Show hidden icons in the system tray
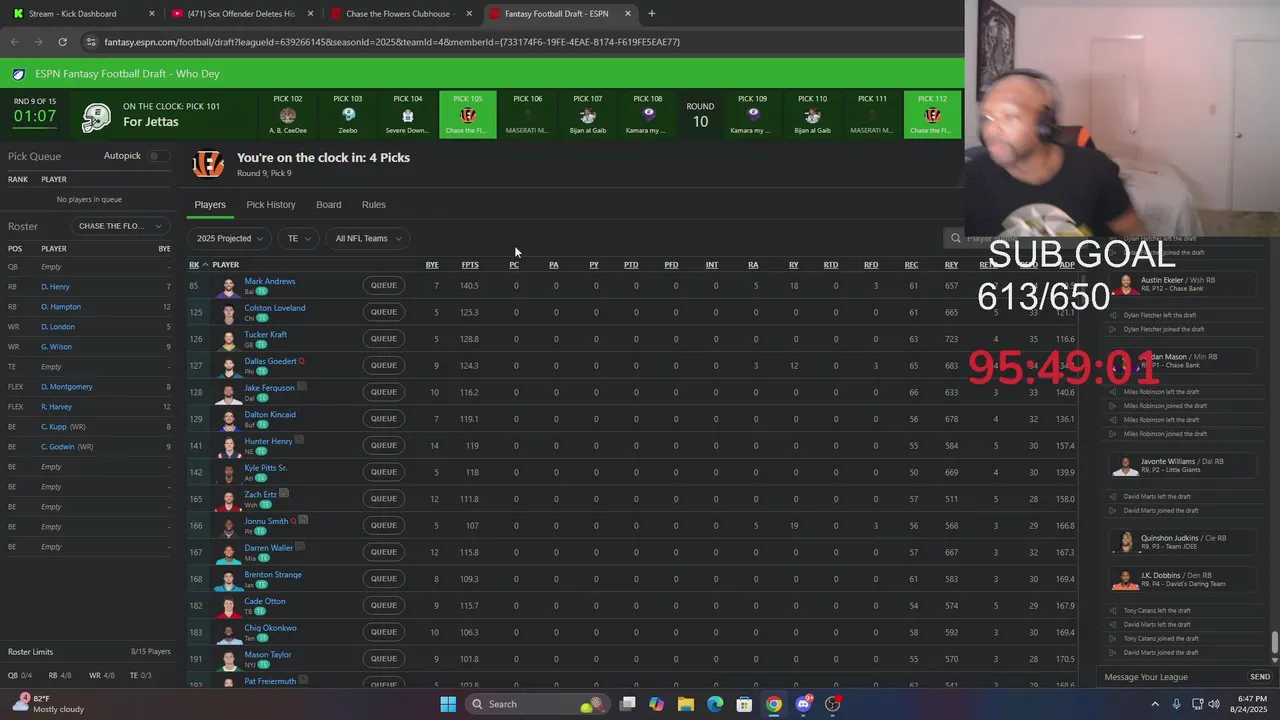This screenshot has height=720, width=1280. tap(1156, 704)
